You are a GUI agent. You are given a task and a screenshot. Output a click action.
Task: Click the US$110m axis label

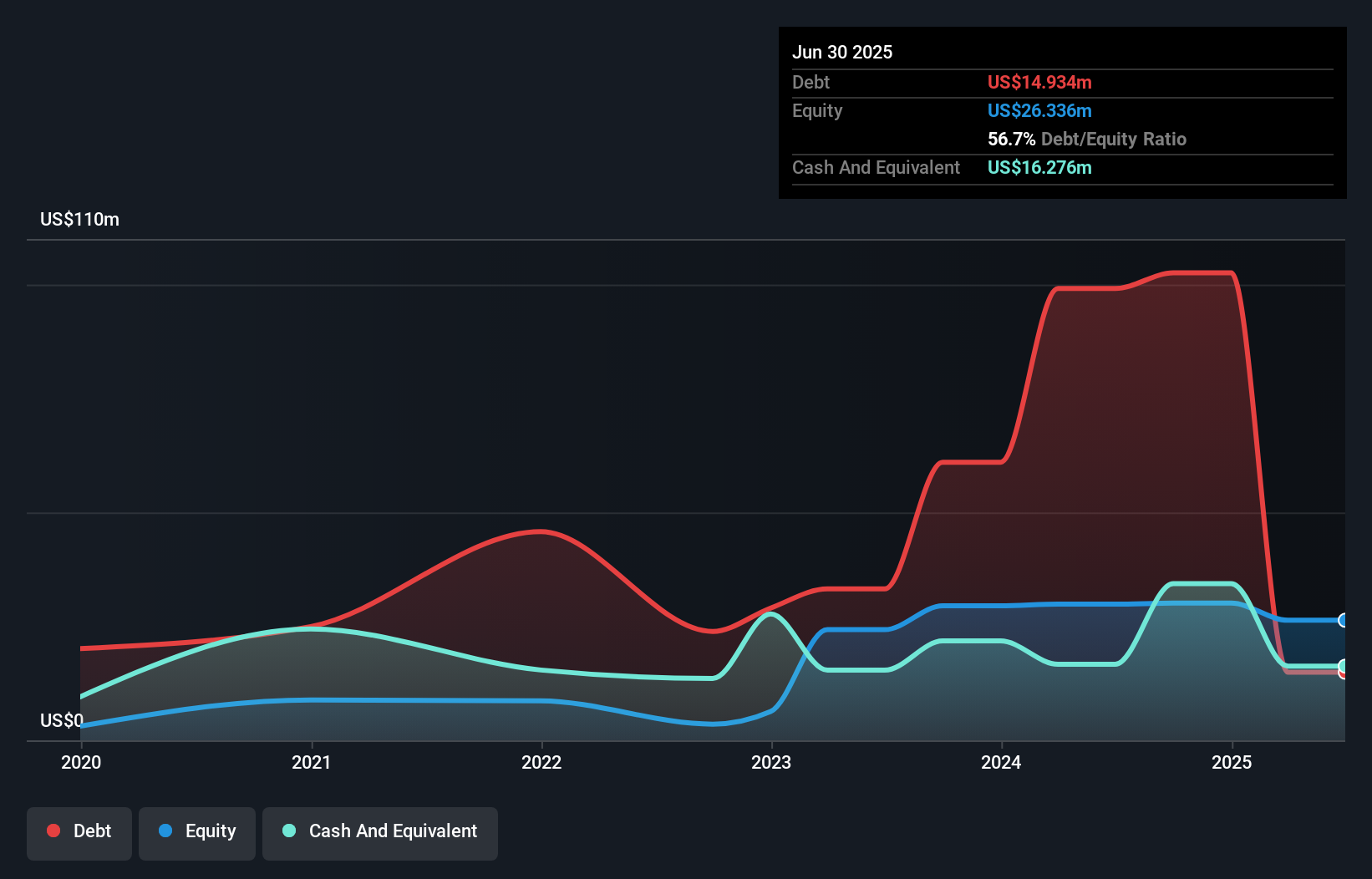(79, 219)
